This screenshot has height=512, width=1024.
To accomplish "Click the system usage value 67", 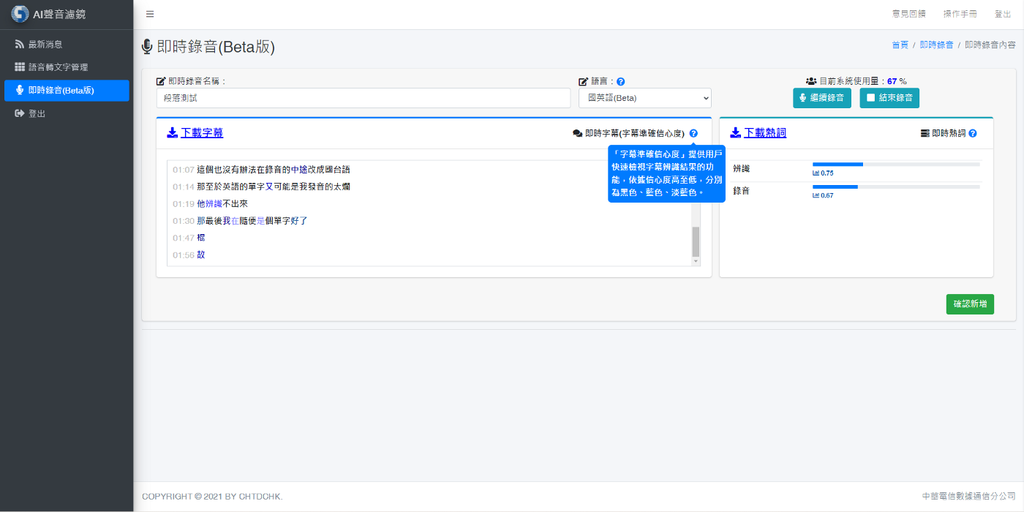I will pyautogui.click(x=891, y=82).
